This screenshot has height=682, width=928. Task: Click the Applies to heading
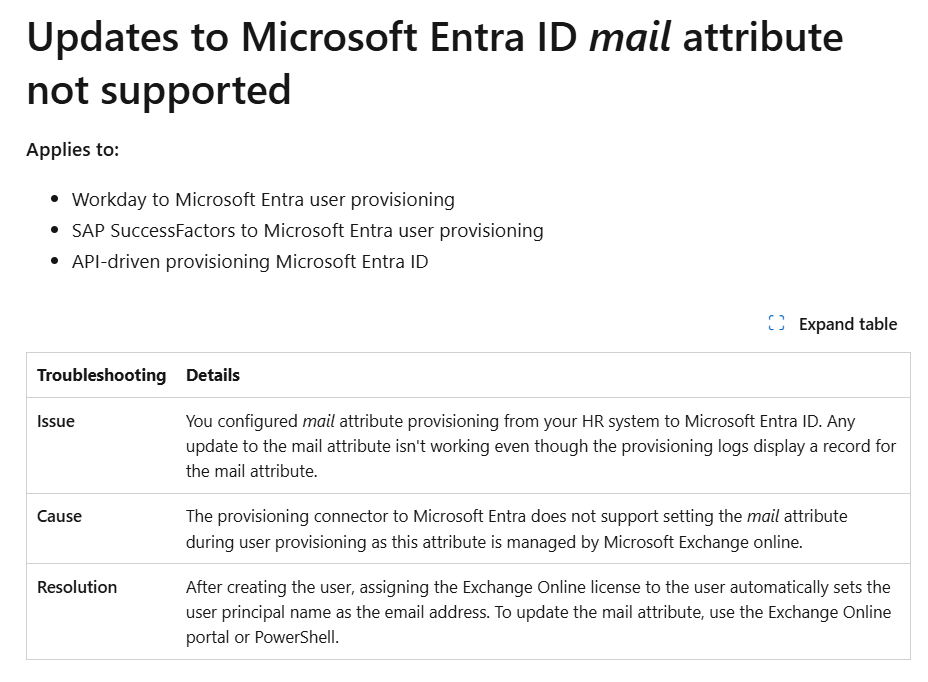(73, 148)
